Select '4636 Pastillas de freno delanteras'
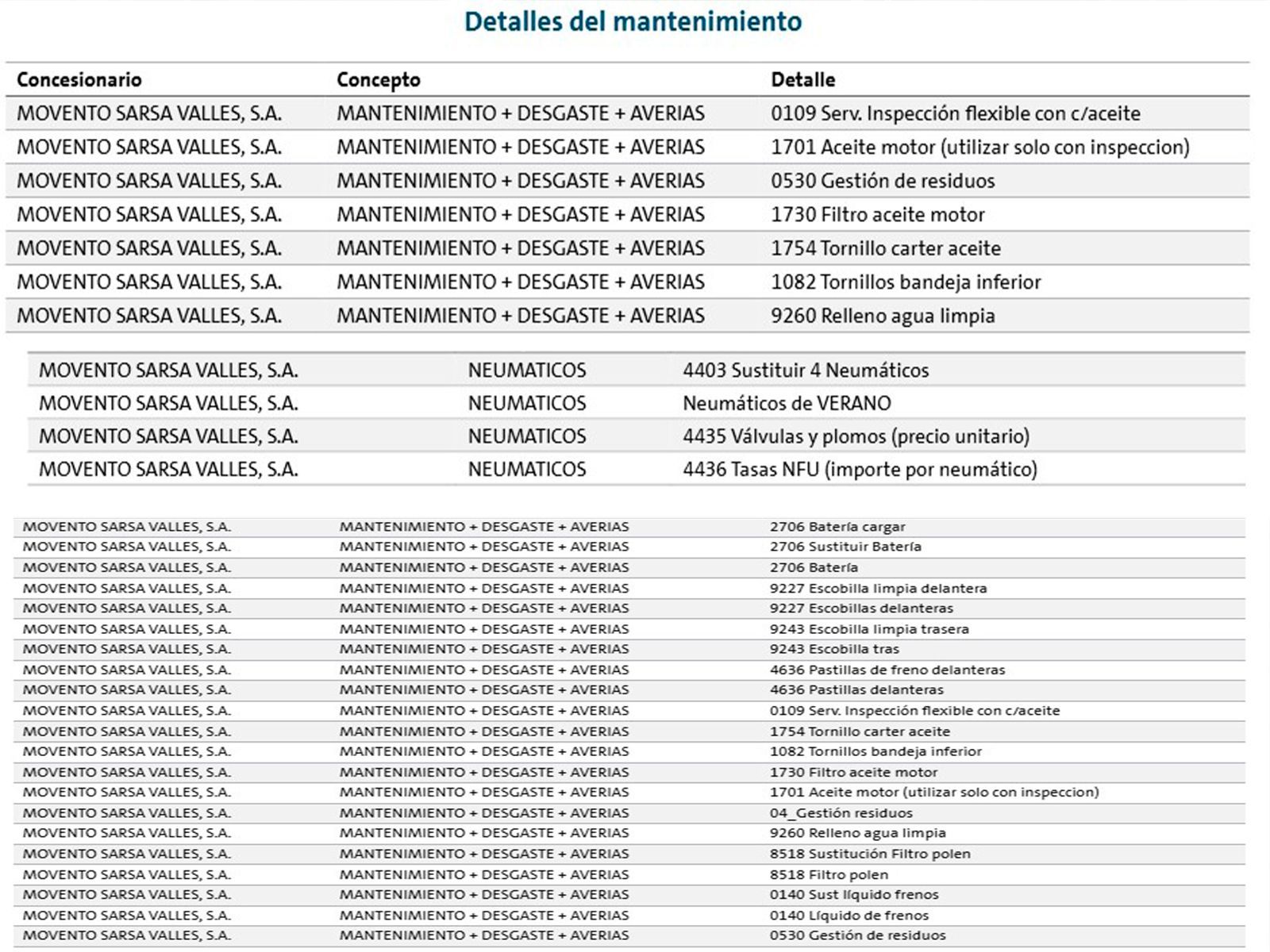Screen dimensions: 1270x952 pyautogui.click(x=887, y=670)
